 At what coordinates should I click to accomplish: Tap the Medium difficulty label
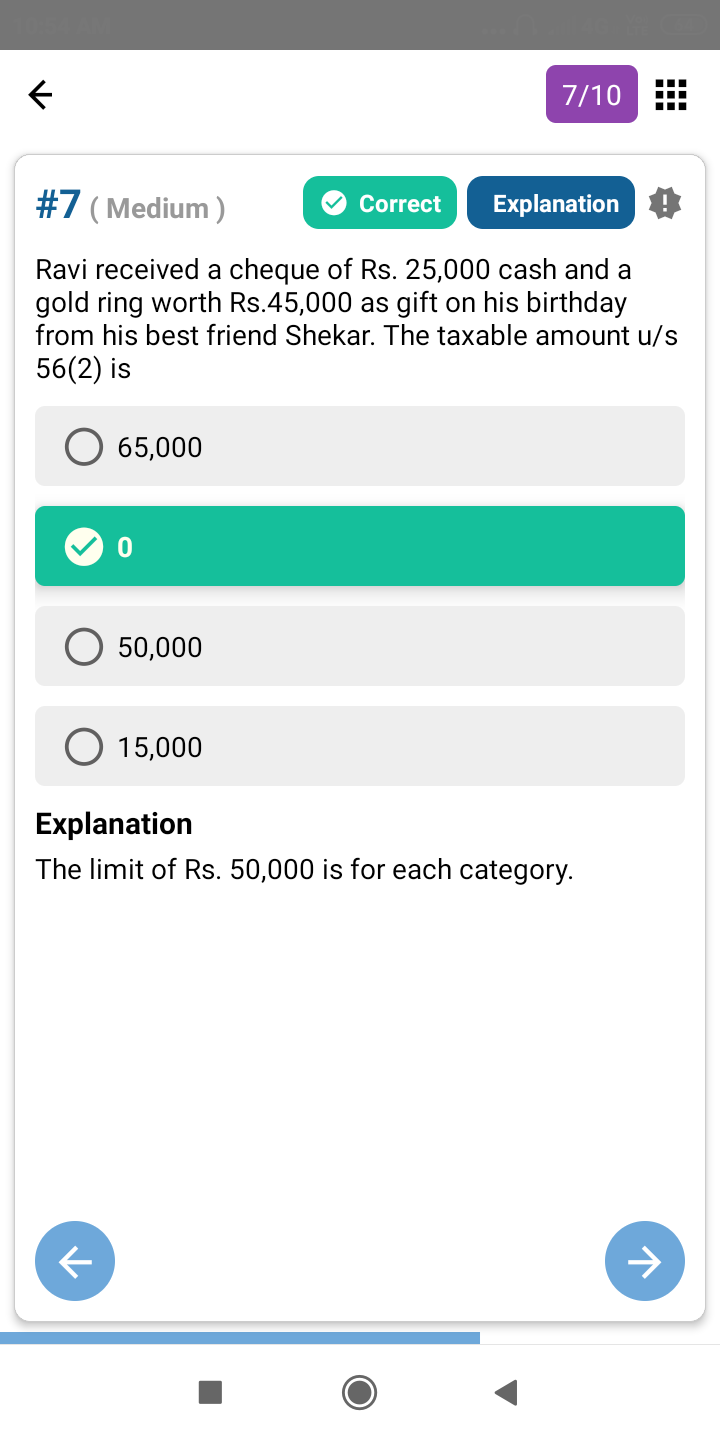click(158, 208)
